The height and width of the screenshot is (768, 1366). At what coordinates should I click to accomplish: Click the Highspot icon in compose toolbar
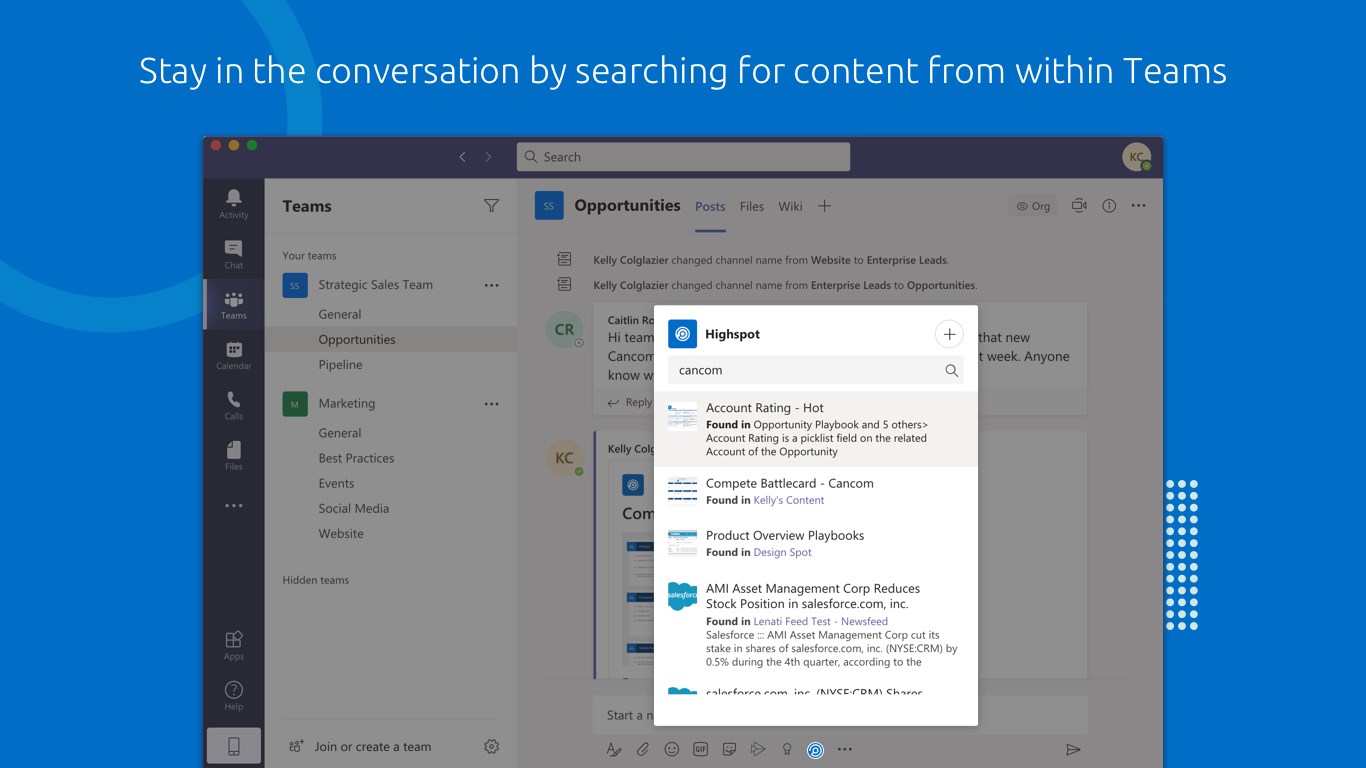coord(816,749)
